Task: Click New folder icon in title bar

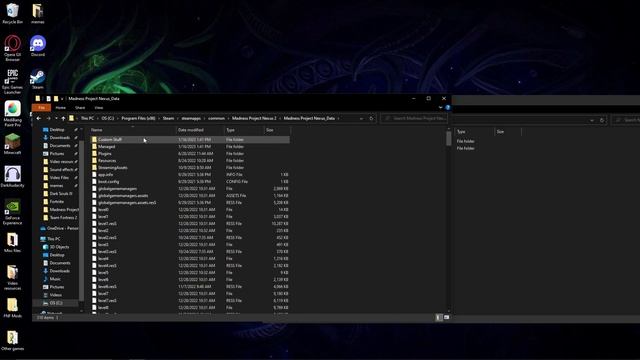Action: click(56, 98)
